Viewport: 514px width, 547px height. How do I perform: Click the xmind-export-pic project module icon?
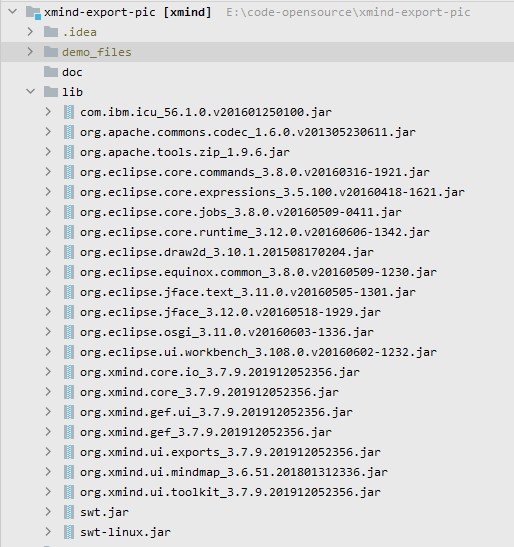(x=33, y=13)
